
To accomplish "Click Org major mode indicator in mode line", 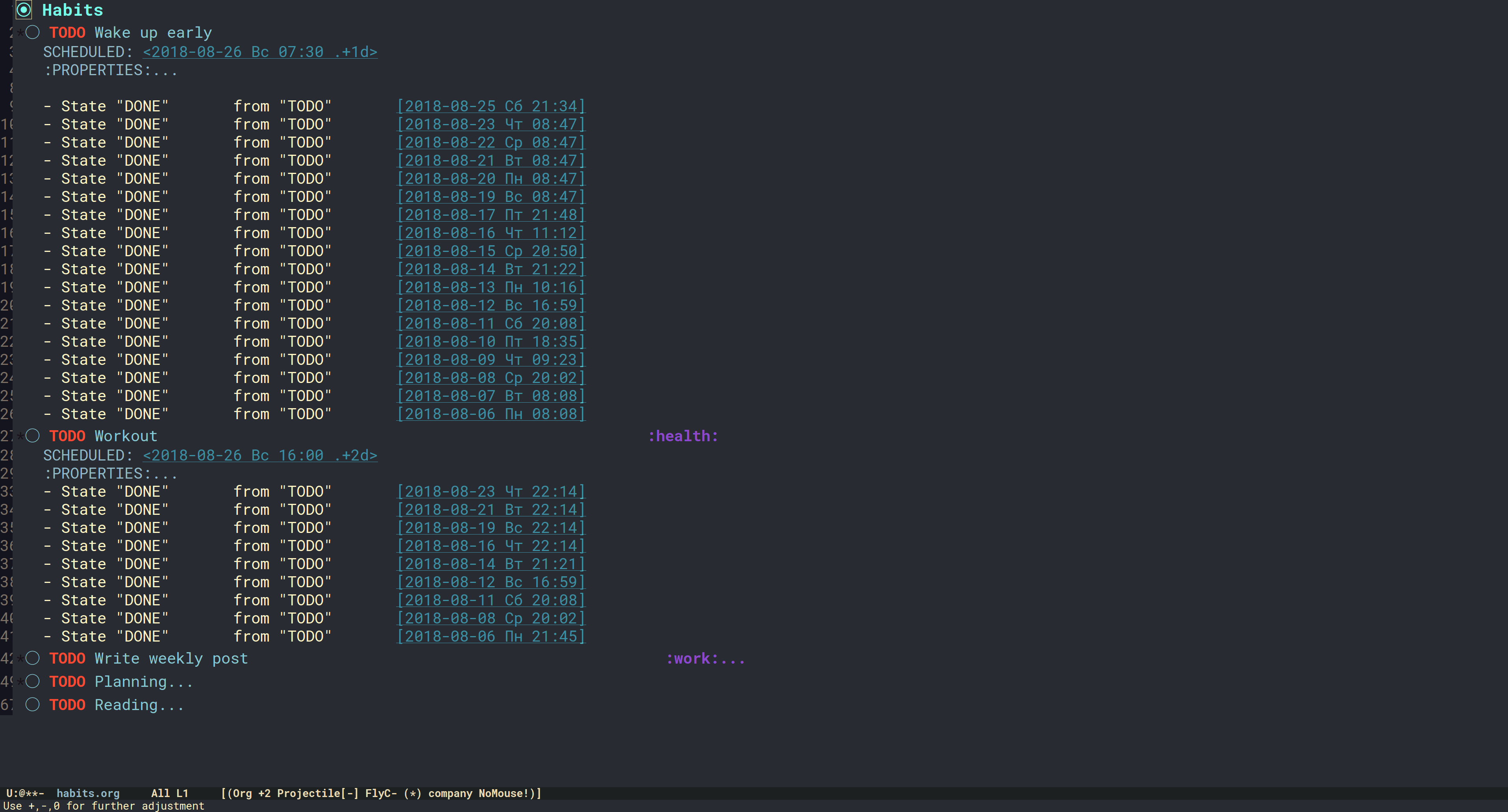I will (243, 793).
